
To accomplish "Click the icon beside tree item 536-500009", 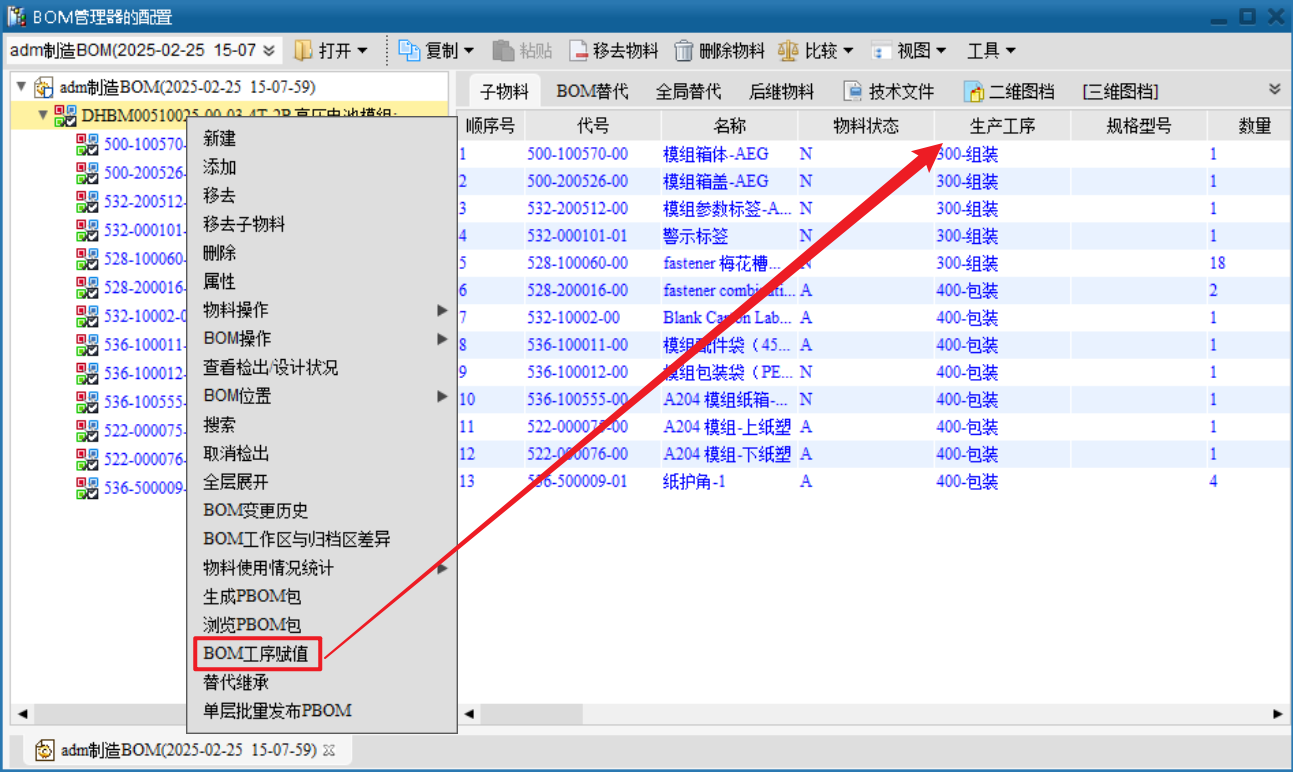I will 87,488.
